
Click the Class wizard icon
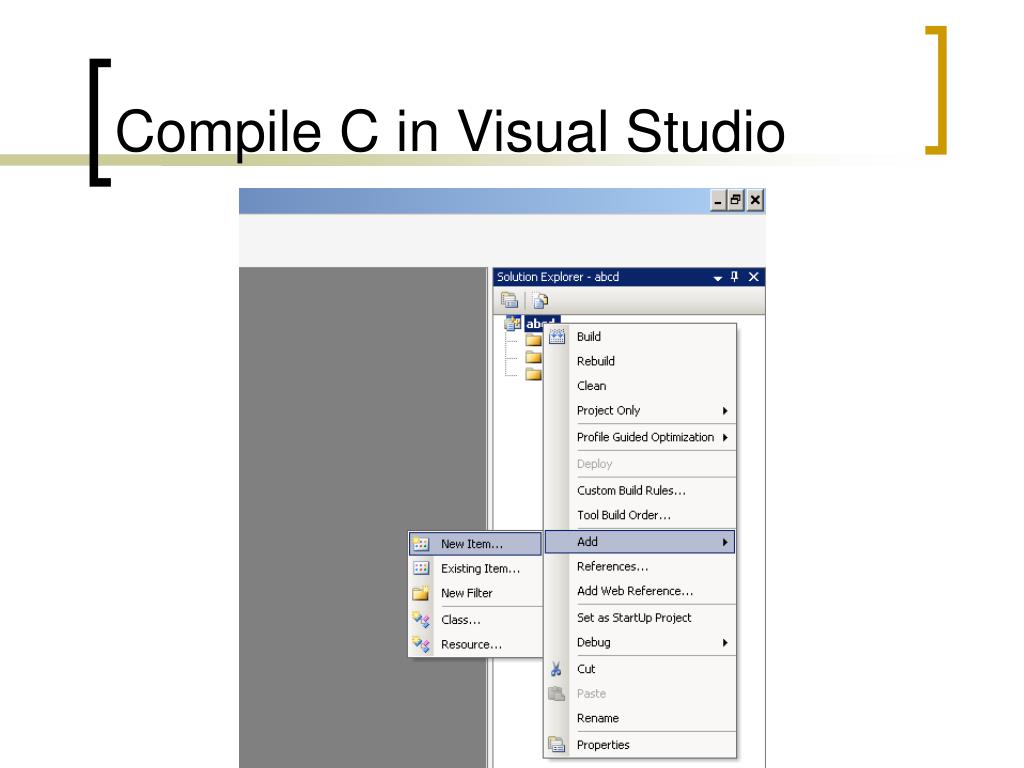click(x=421, y=620)
